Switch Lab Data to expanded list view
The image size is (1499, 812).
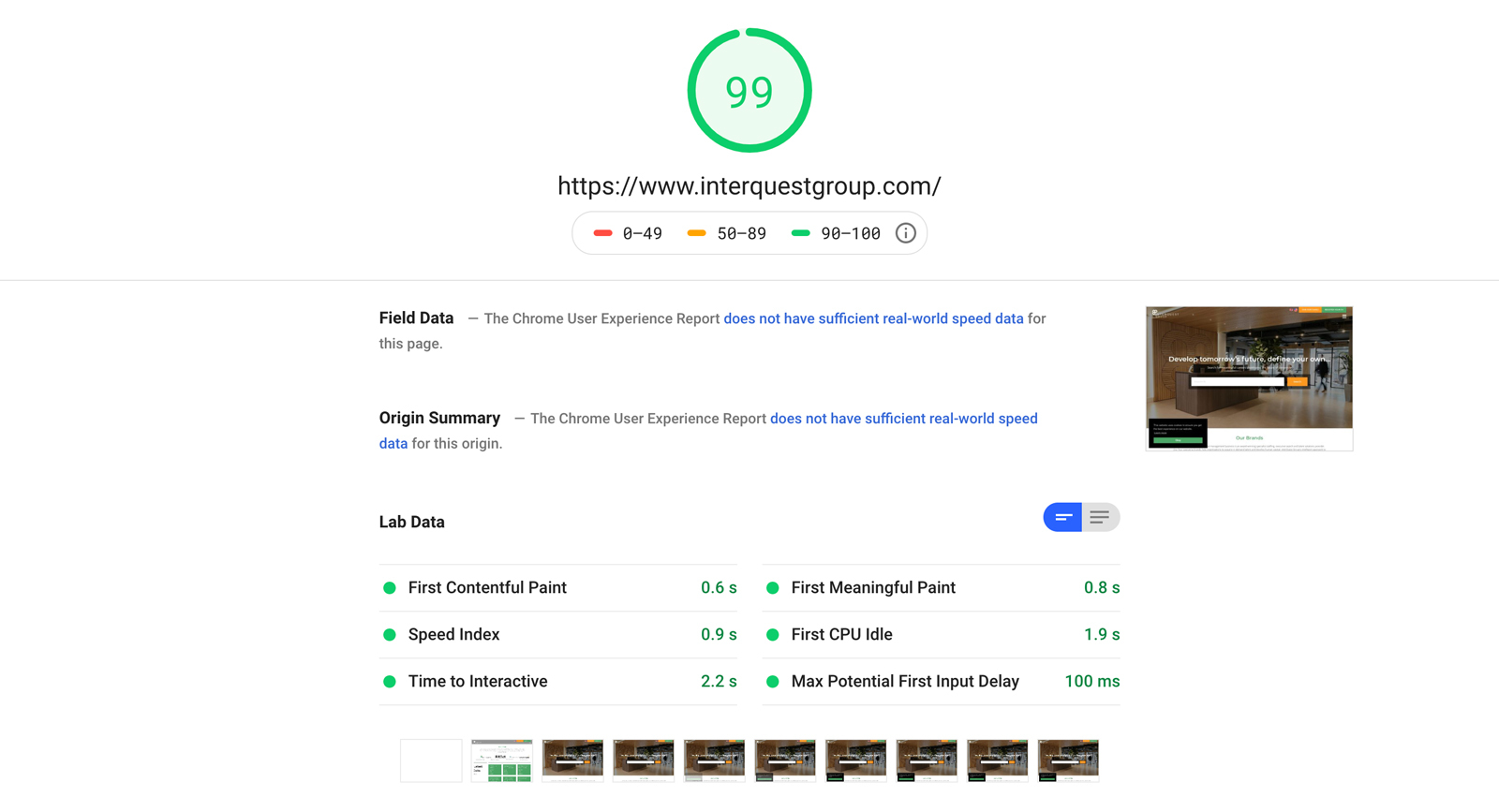click(1101, 517)
